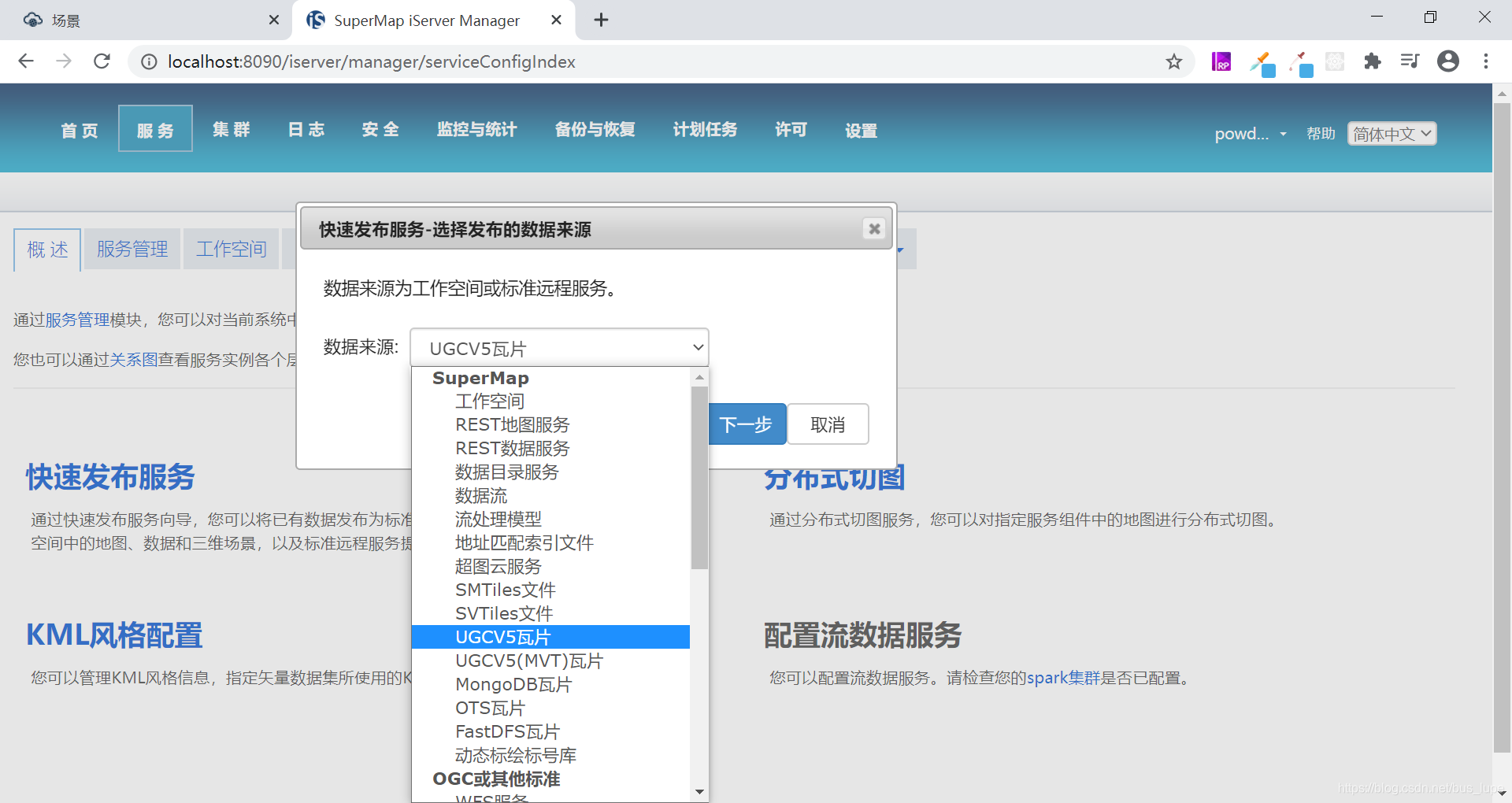Switch to the 概述 tab
This screenshot has width=1512, height=803.
click(47, 250)
